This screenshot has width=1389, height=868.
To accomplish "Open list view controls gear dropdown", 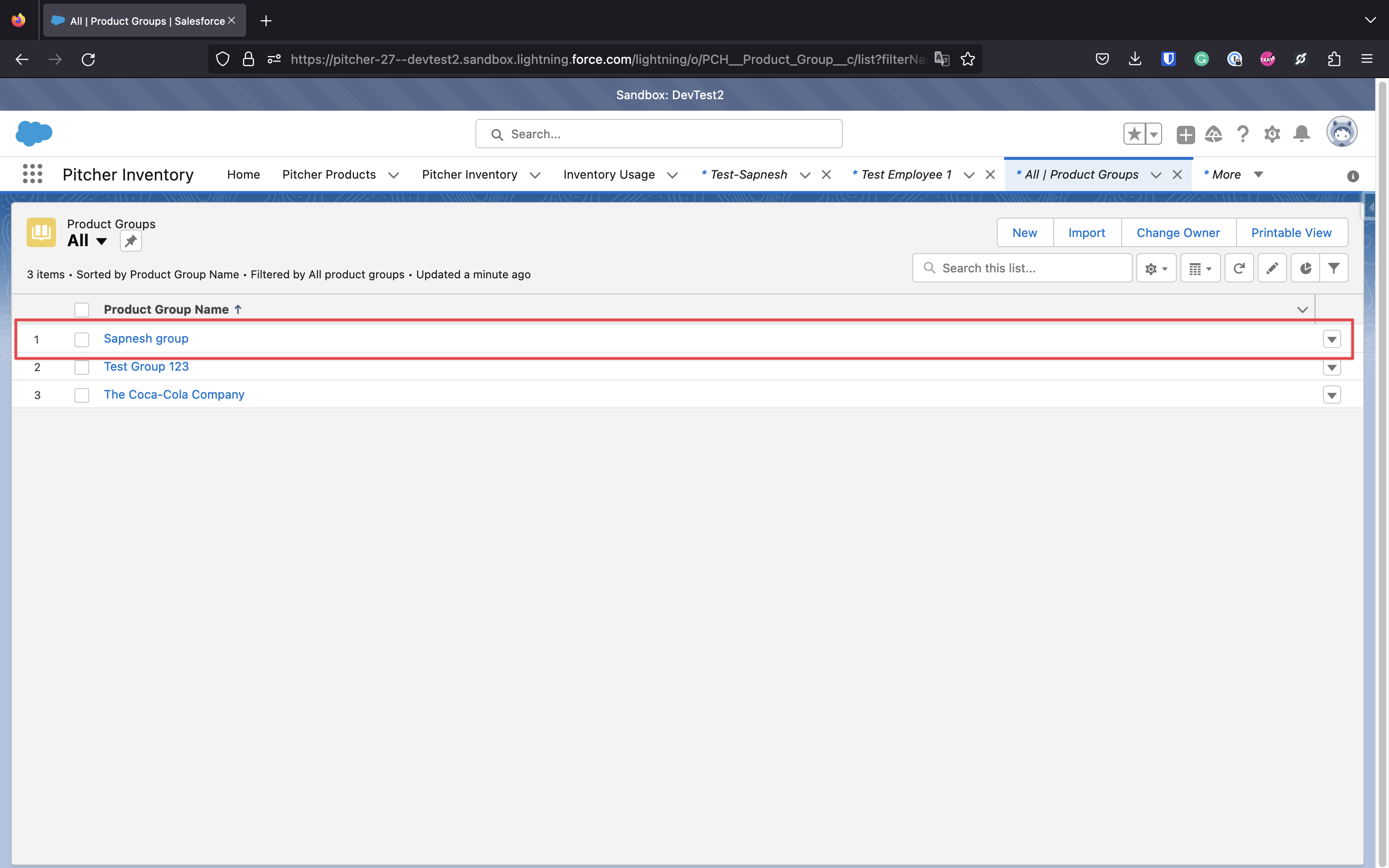I will [x=1156, y=268].
